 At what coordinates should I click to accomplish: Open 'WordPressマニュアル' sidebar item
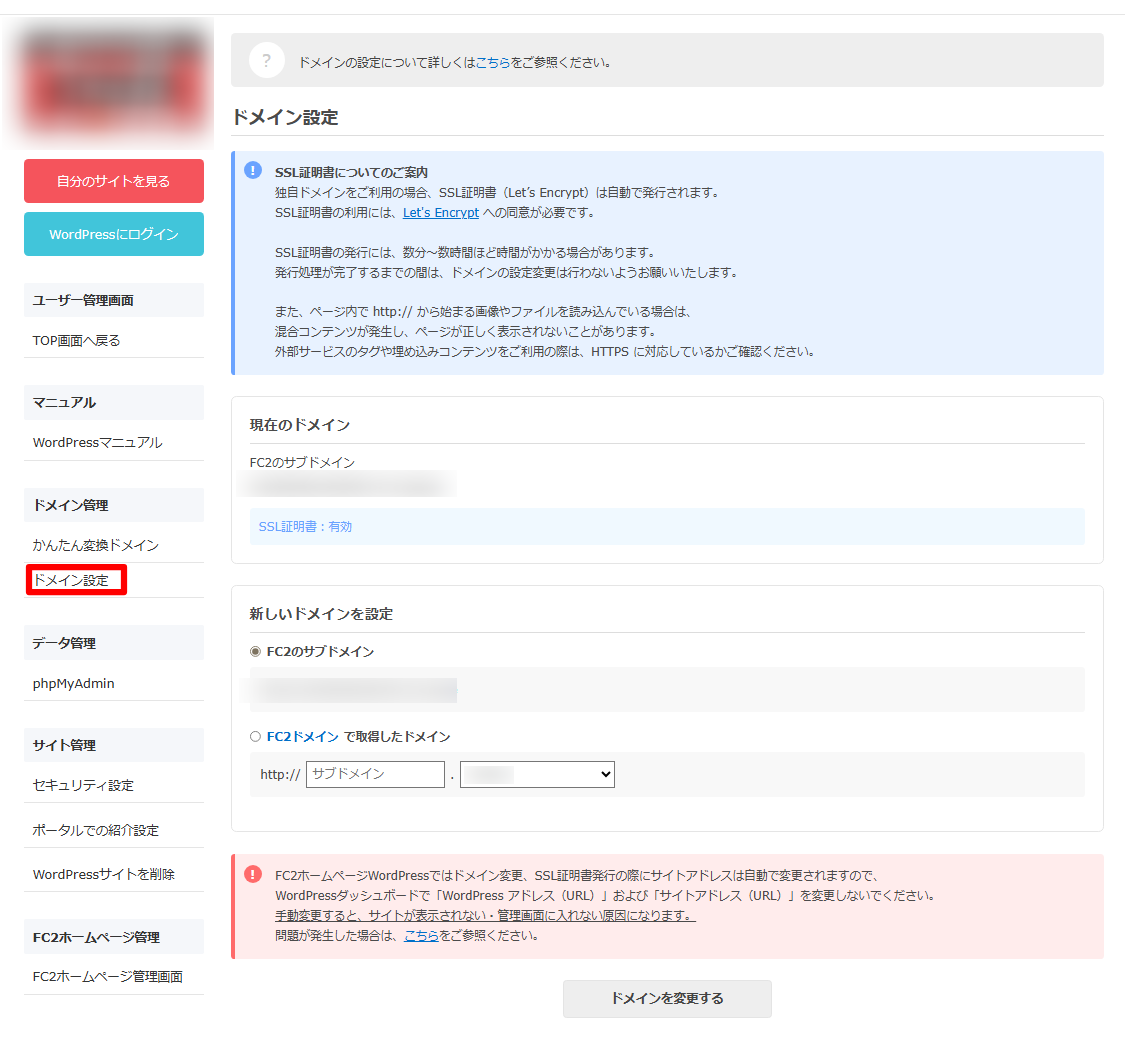tap(97, 442)
